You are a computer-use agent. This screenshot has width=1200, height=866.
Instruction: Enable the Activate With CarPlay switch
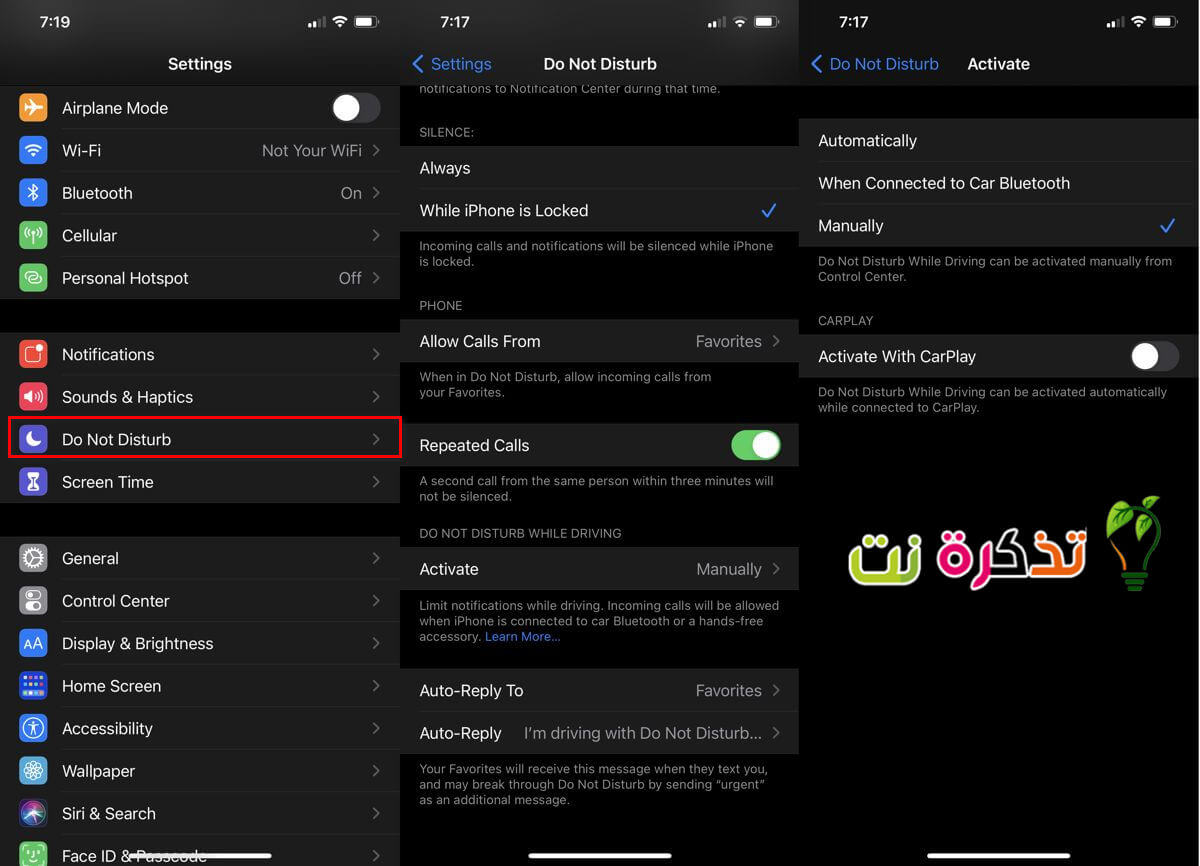pos(1155,356)
